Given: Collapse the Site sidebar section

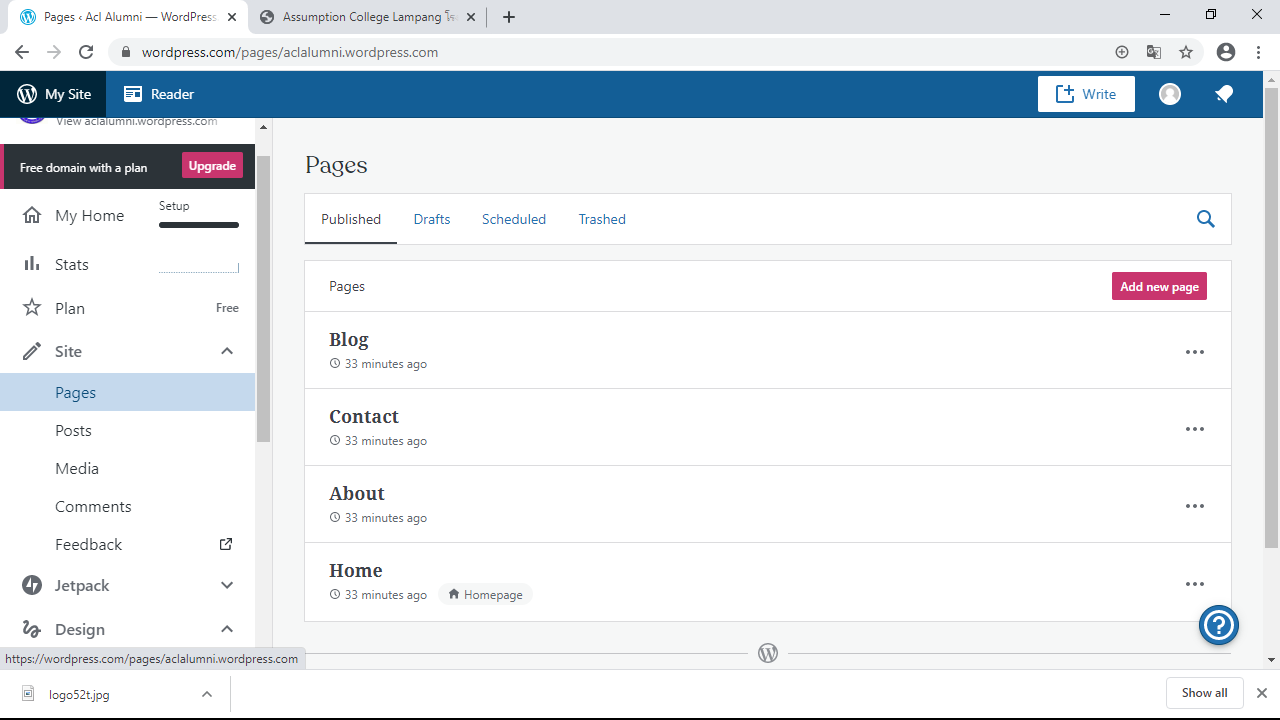Looking at the screenshot, I should (x=227, y=351).
